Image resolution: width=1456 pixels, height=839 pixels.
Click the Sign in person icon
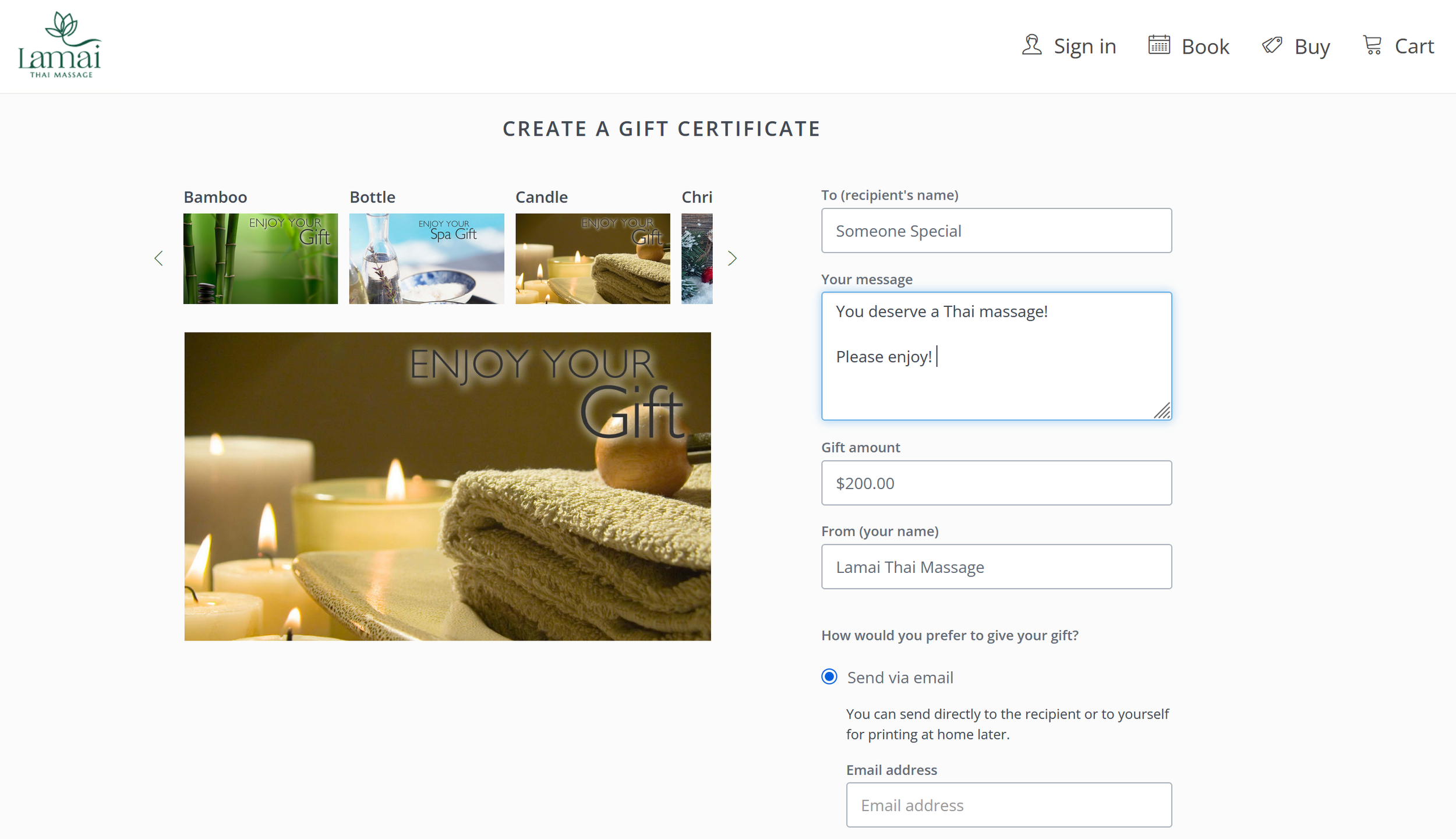pyautogui.click(x=1031, y=45)
